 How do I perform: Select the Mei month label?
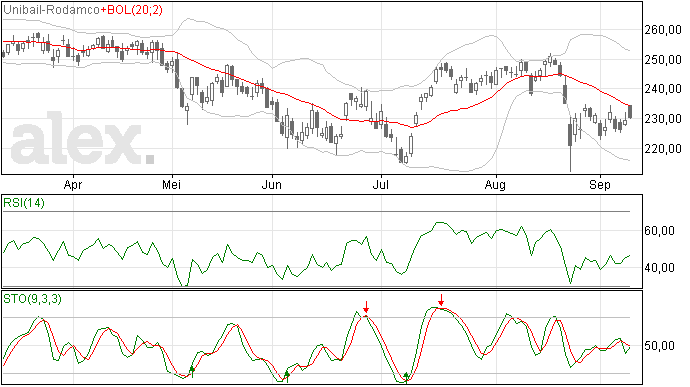[172, 184]
